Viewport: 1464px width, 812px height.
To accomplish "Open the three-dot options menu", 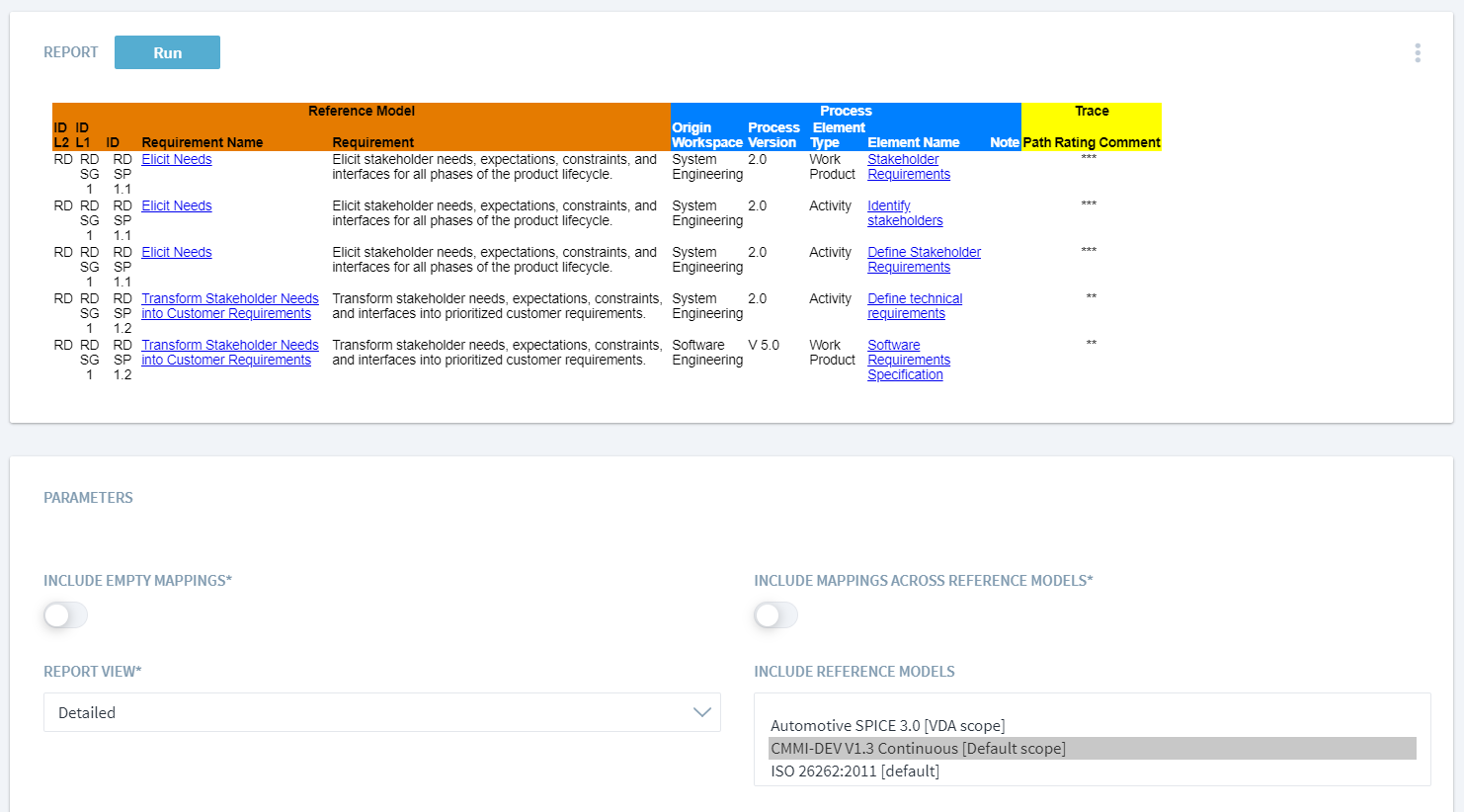I will (x=1417, y=52).
